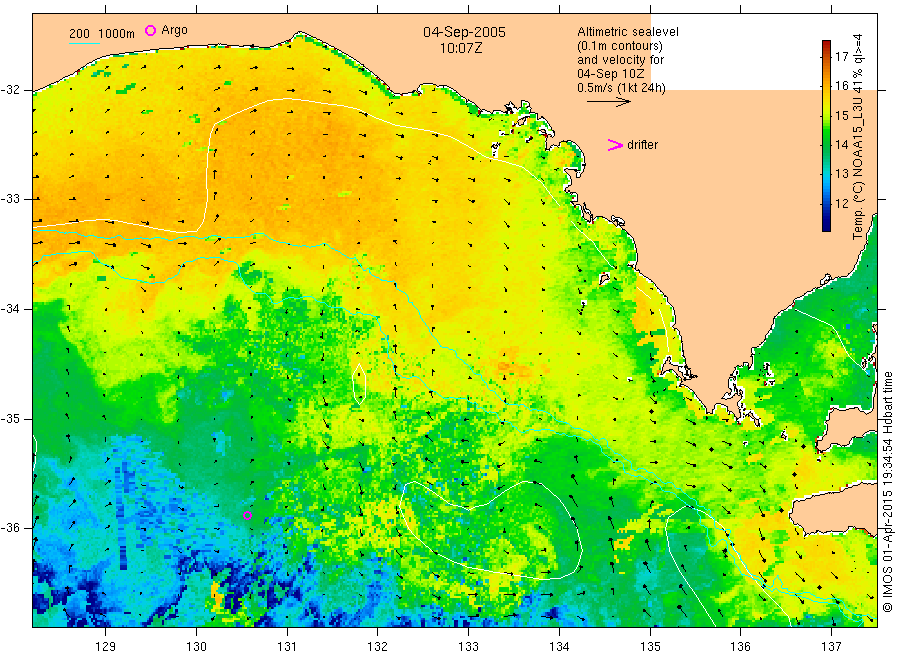Click the '134' longitude axis label

(x=559, y=647)
